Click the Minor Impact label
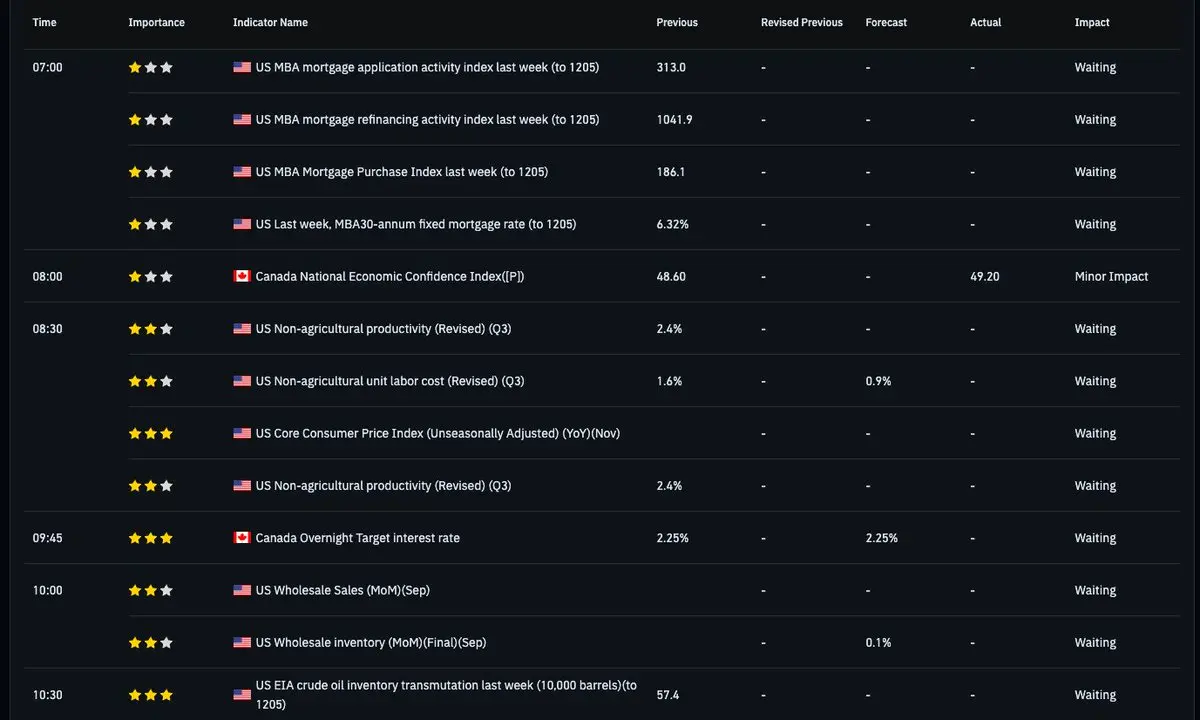The image size is (1200, 720). click(x=1111, y=277)
